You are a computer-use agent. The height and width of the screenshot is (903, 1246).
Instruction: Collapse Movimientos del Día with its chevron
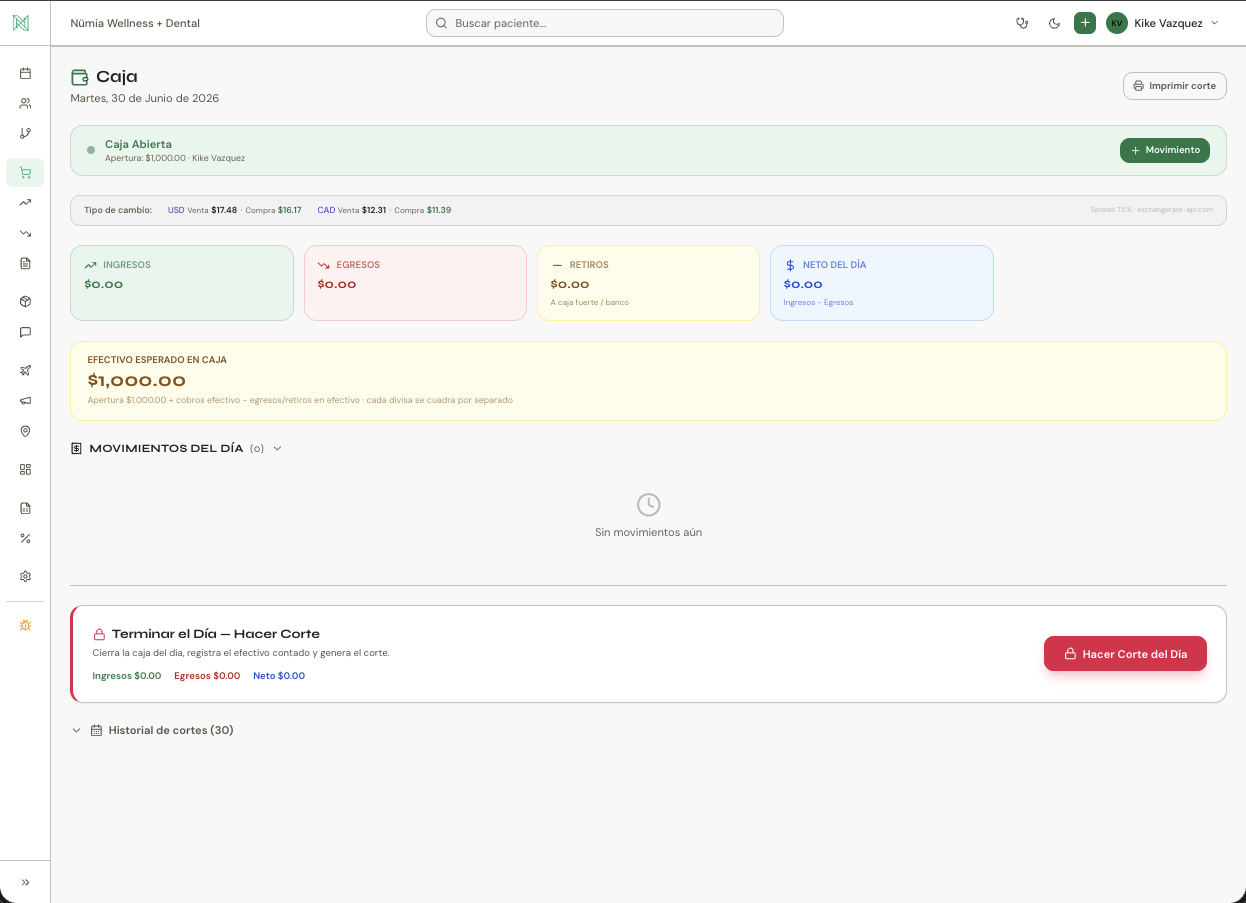pos(278,448)
